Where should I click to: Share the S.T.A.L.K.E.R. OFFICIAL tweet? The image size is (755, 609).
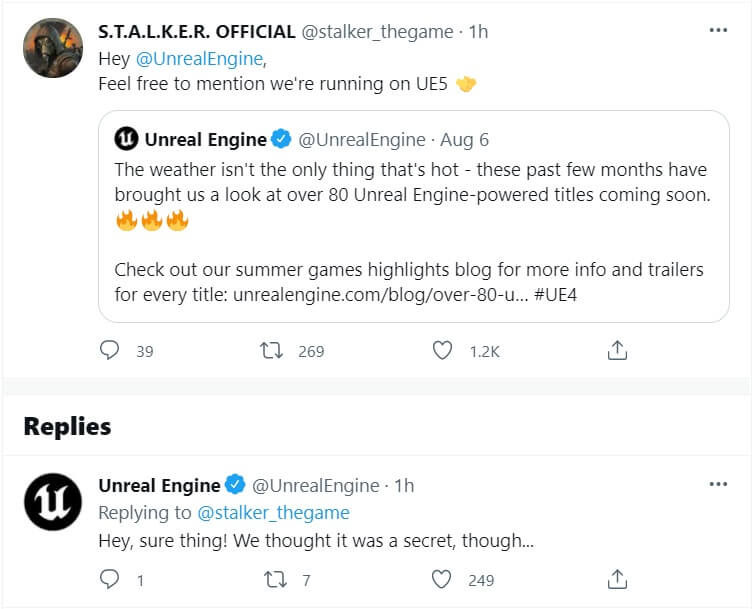pyautogui.click(x=617, y=350)
